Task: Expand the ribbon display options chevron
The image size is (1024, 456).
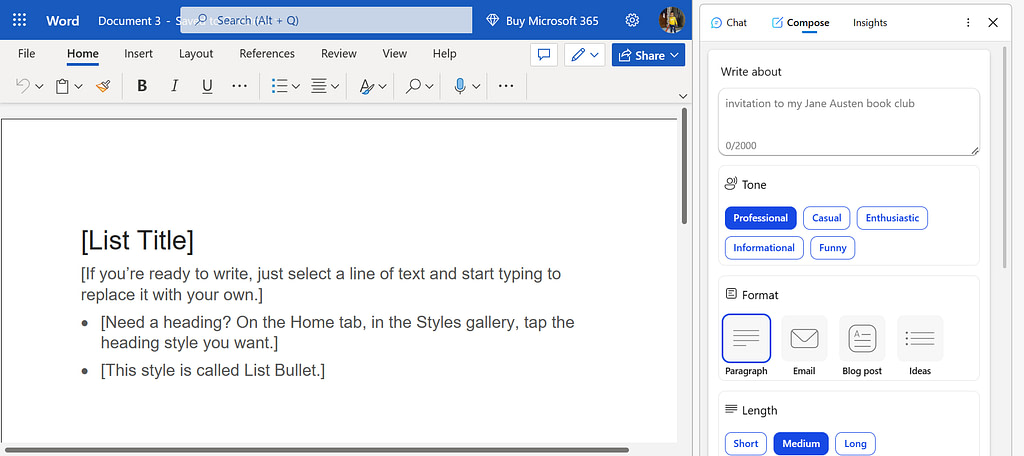Action: [x=683, y=96]
